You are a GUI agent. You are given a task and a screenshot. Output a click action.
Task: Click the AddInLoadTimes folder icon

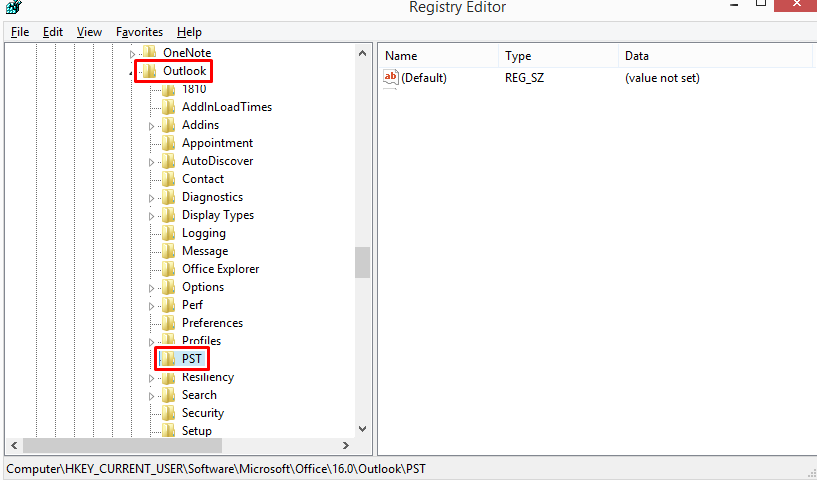pyautogui.click(x=169, y=106)
